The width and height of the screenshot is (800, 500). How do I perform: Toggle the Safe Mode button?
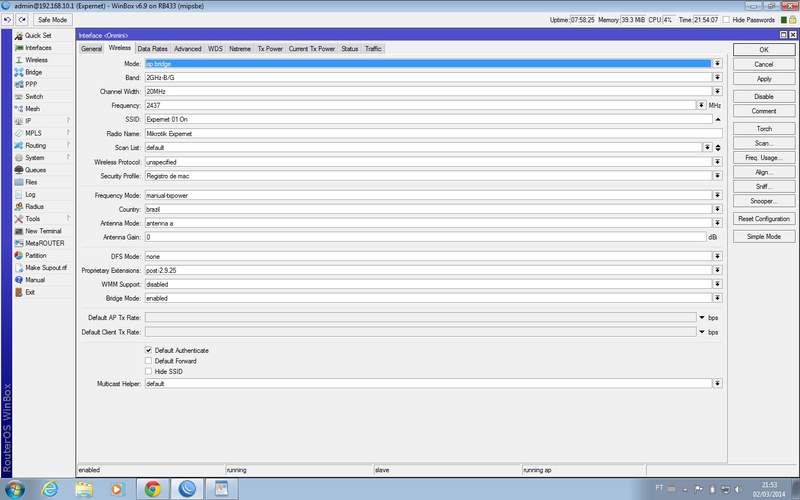53,20
